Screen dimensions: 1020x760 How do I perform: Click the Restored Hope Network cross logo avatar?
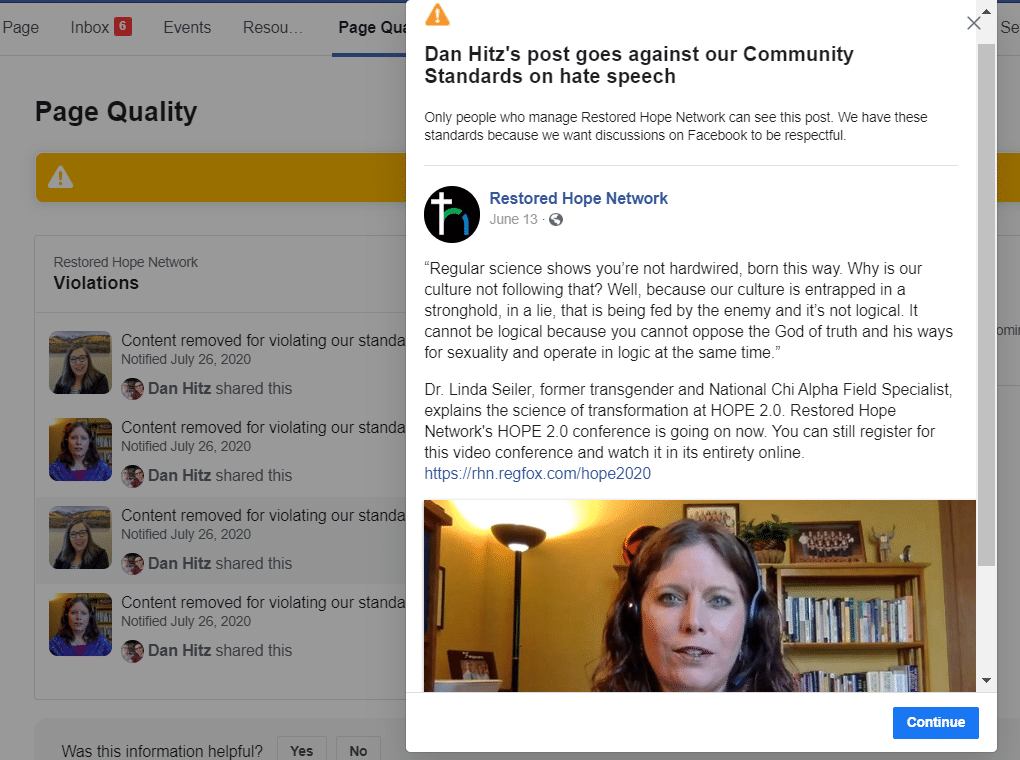coord(452,214)
